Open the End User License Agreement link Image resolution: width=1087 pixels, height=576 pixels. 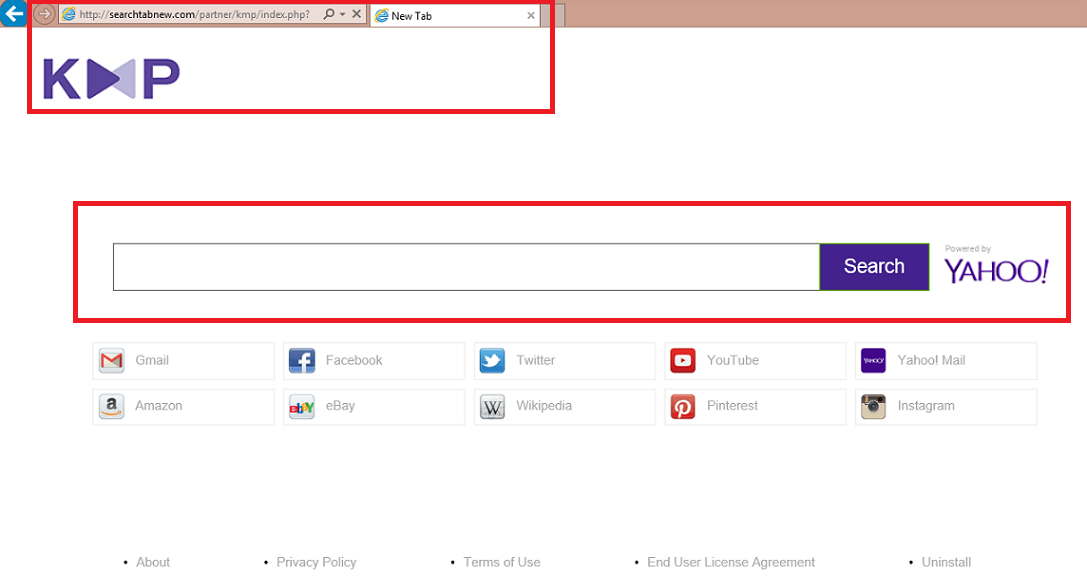[731, 562]
